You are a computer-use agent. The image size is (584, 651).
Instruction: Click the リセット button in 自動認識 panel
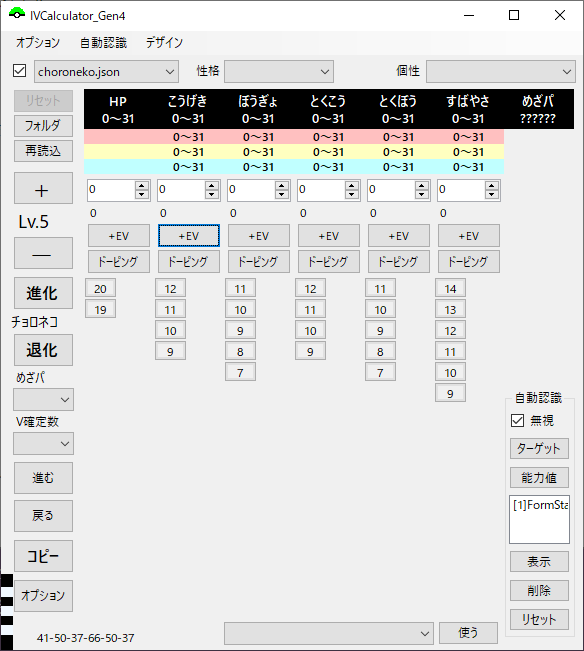point(539,619)
